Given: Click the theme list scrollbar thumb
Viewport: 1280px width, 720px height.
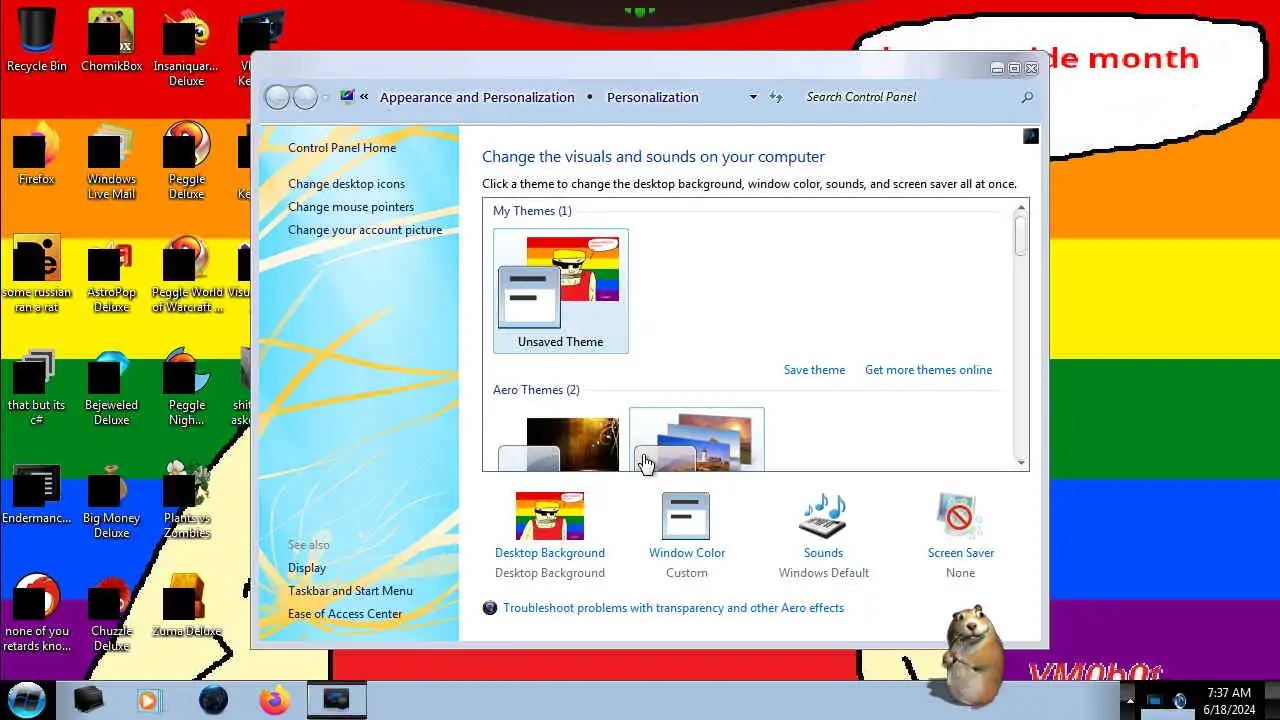Looking at the screenshot, I should (1021, 235).
